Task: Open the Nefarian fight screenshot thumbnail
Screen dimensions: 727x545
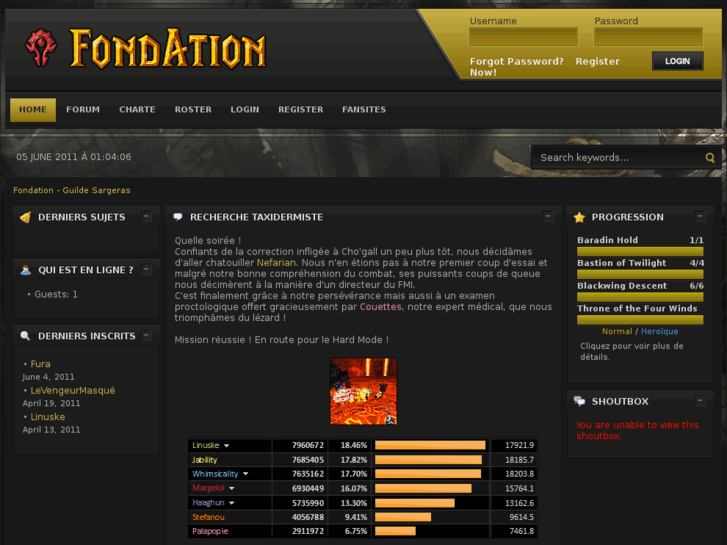Action: click(364, 391)
